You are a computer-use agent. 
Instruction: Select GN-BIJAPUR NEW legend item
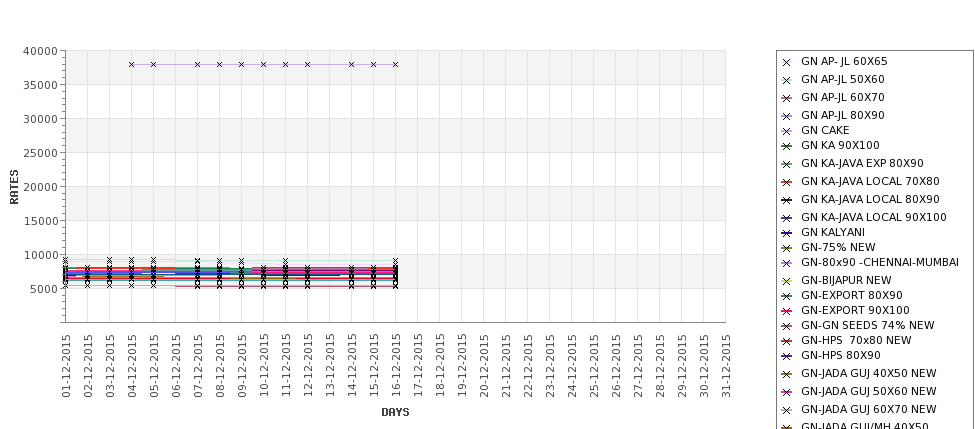tap(846, 280)
